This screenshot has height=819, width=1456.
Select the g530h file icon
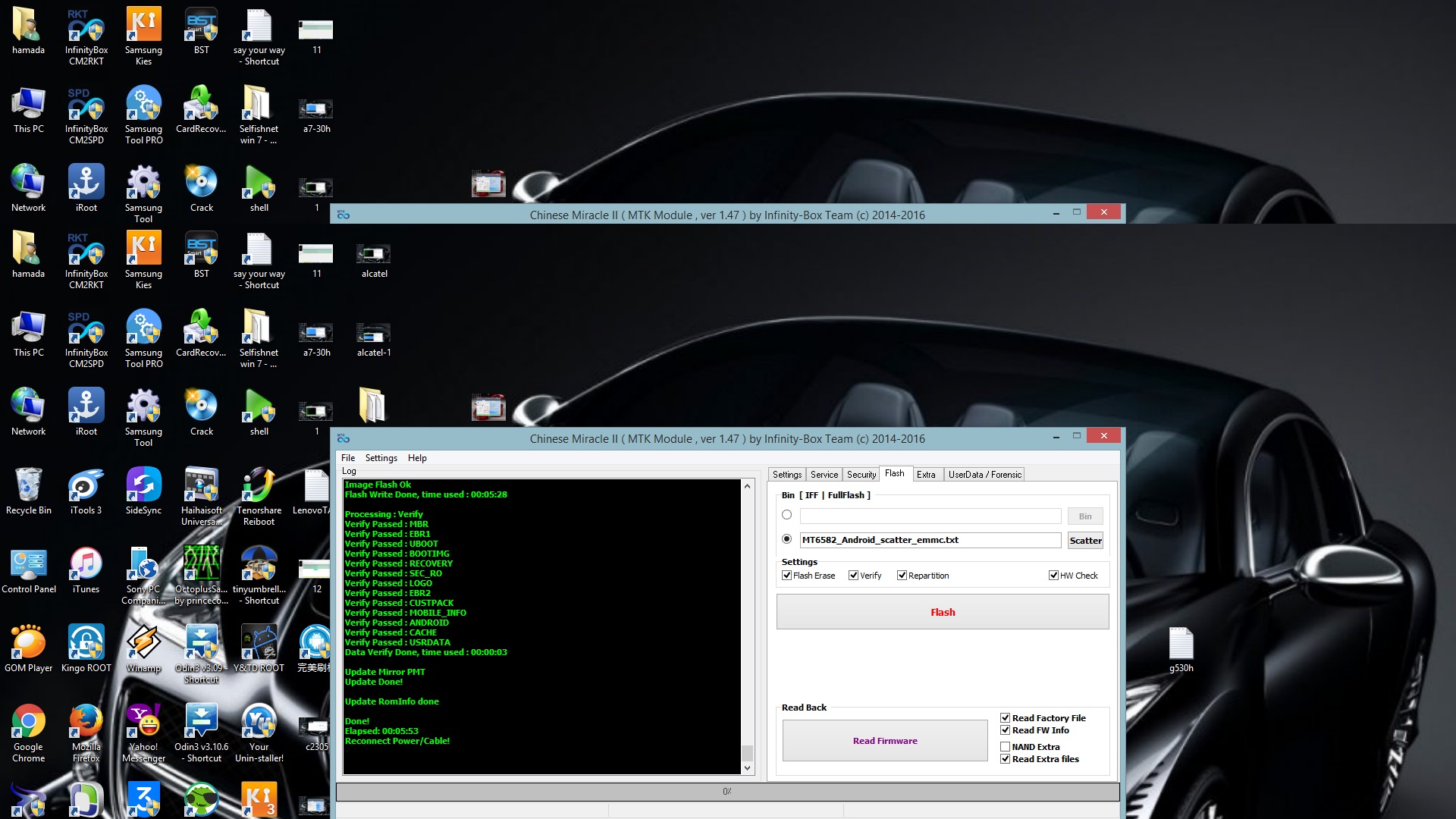pyautogui.click(x=1181, y=649)
